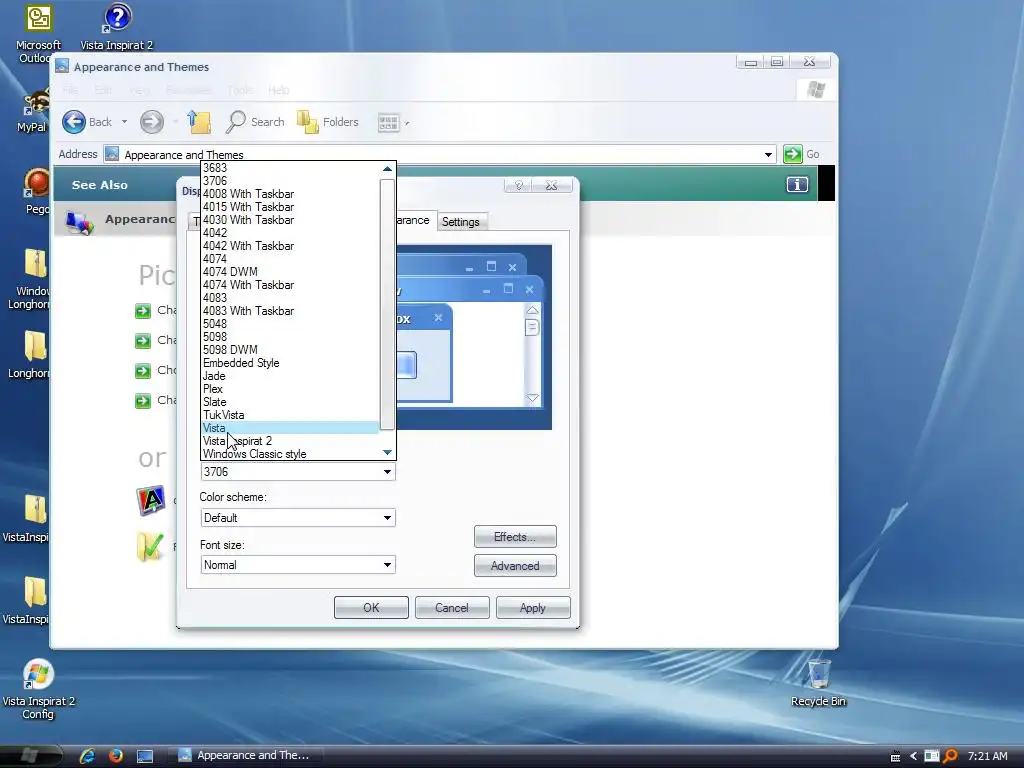Open Back button history dropdown arrow
The width and height of the screenshot is (1024, 768).
coord(124,122)
